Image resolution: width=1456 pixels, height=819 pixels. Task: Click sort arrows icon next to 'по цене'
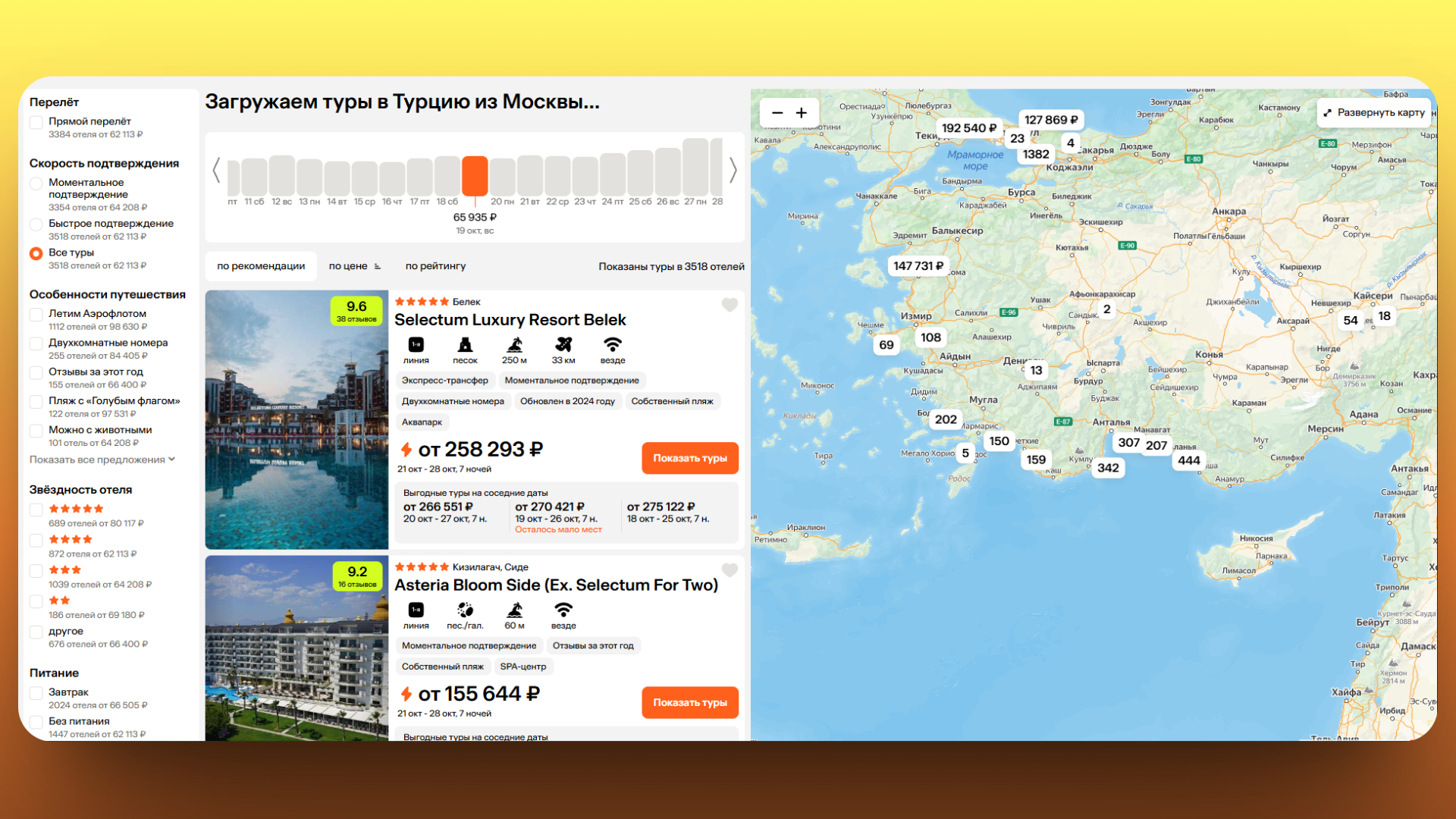(x=378, y=266)
